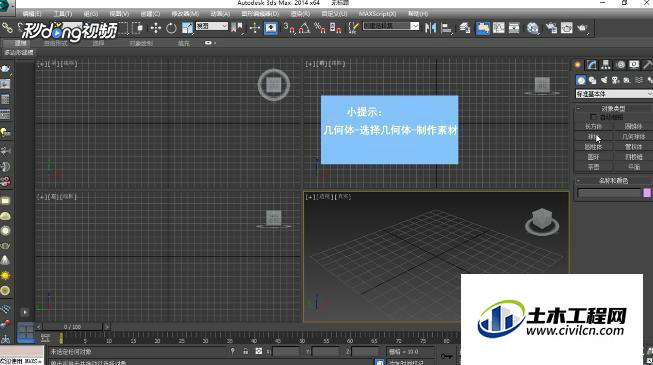This screenshot has width=653, height=365.
Task: Open the Edit (E) menu
Action: [32, 14]
